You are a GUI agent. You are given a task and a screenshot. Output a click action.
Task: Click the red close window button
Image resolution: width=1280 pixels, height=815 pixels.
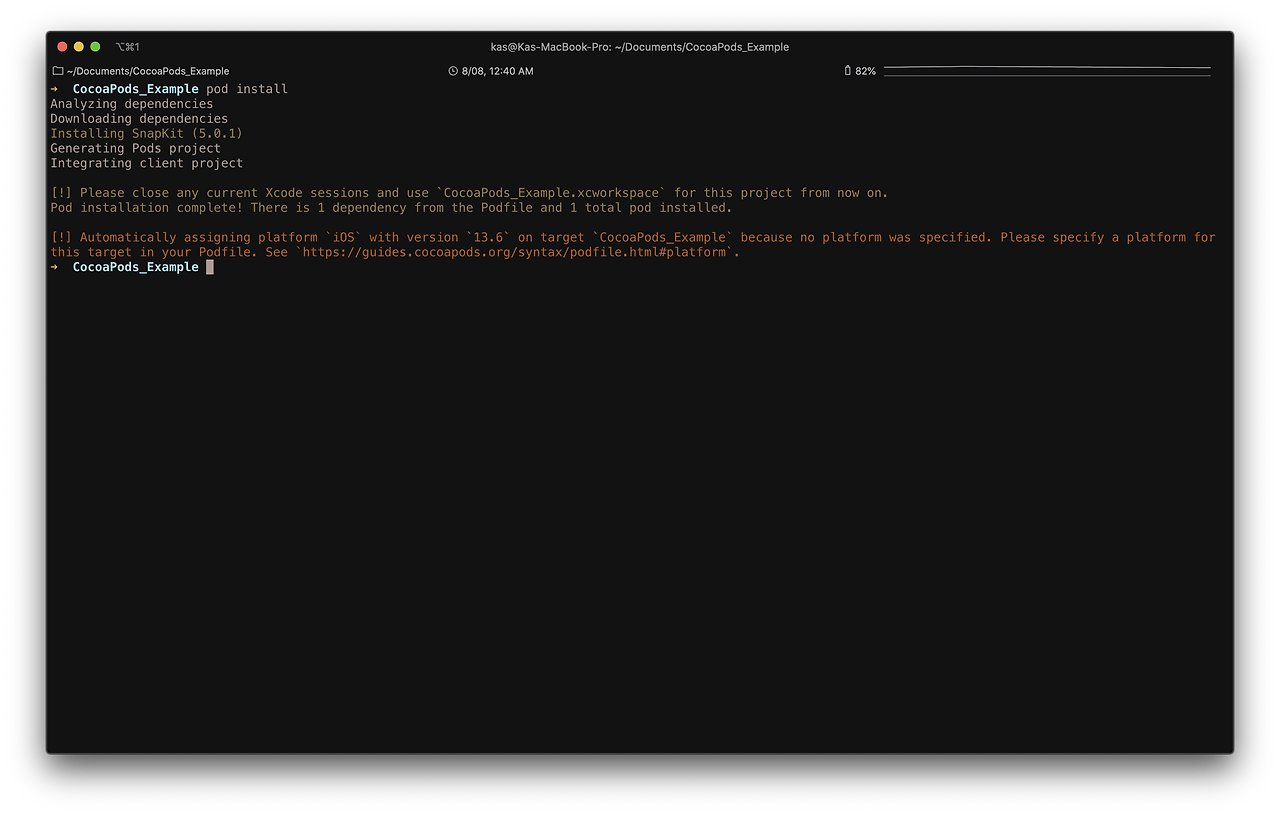62,47
